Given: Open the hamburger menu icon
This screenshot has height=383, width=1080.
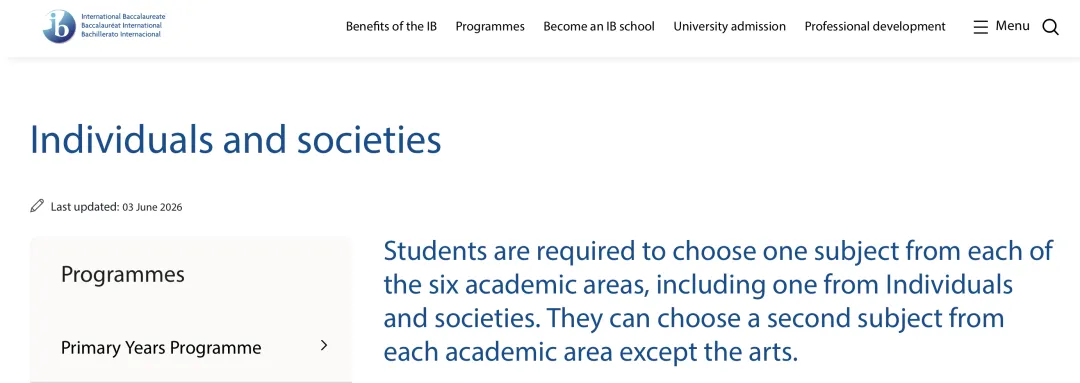Looking at the screenshot, I should coord(980,27).
